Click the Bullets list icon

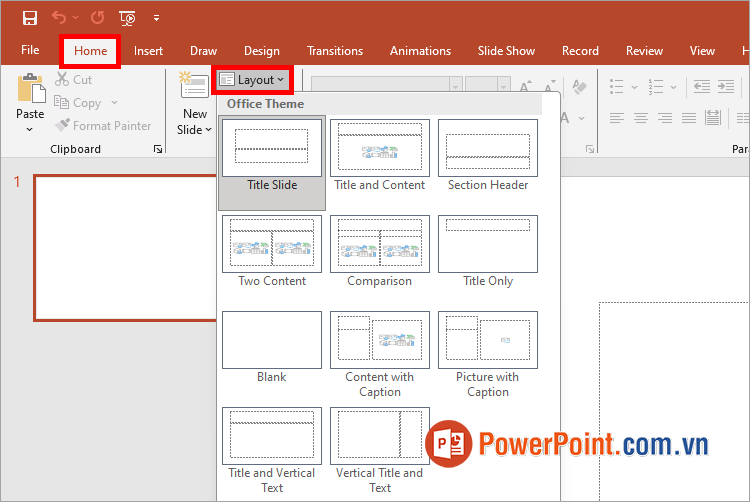[617, 87]
